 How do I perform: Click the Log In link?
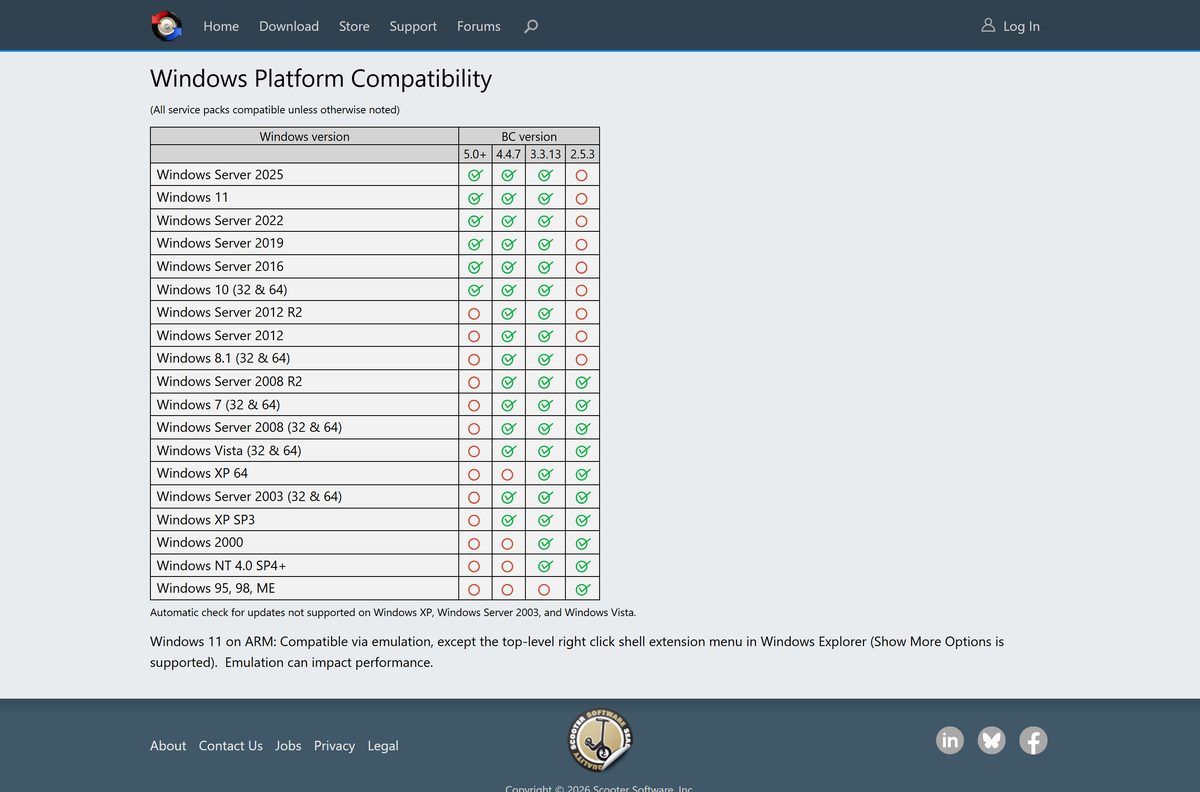tap(1021, 26)
